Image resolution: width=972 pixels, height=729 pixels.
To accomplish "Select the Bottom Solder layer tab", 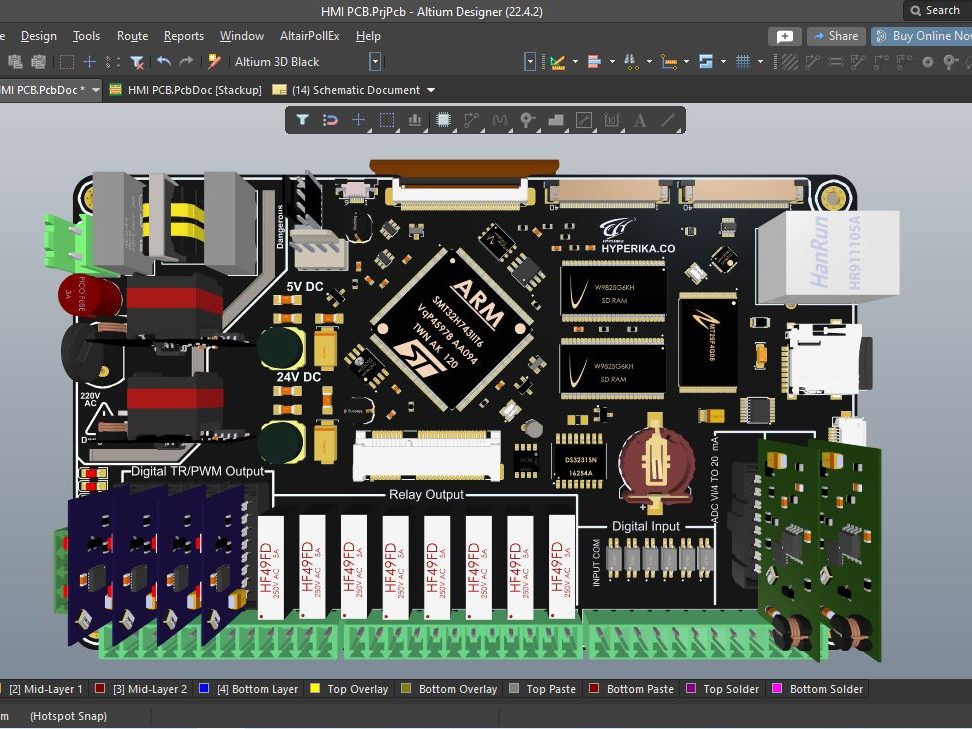I will (x=818, y=689).
